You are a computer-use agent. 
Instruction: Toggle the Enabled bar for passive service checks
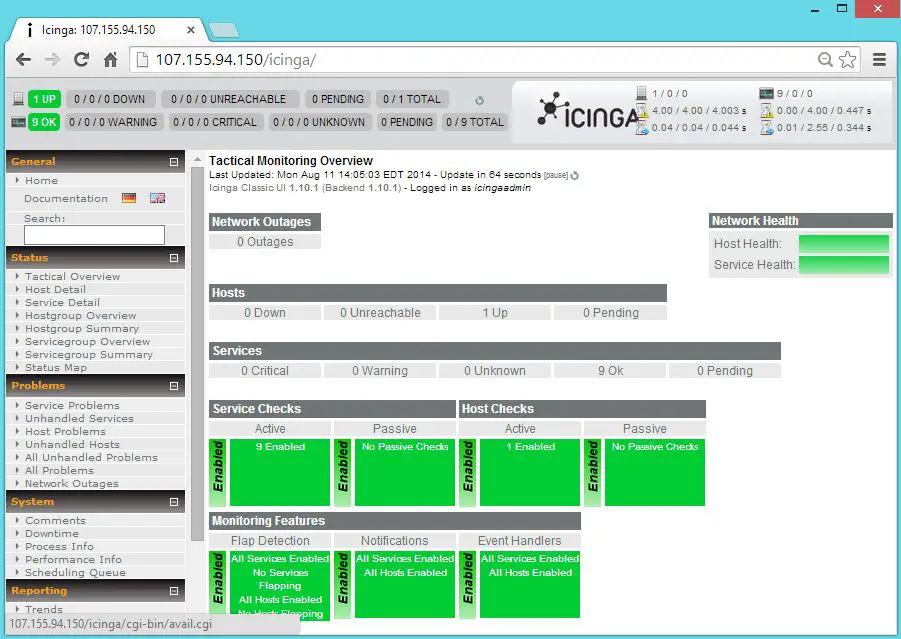tap(342, 472)
